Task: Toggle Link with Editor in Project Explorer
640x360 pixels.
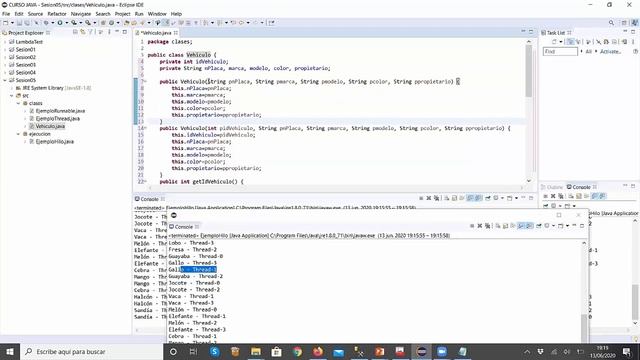Action: pyautogui.click(x=83, y=32)
